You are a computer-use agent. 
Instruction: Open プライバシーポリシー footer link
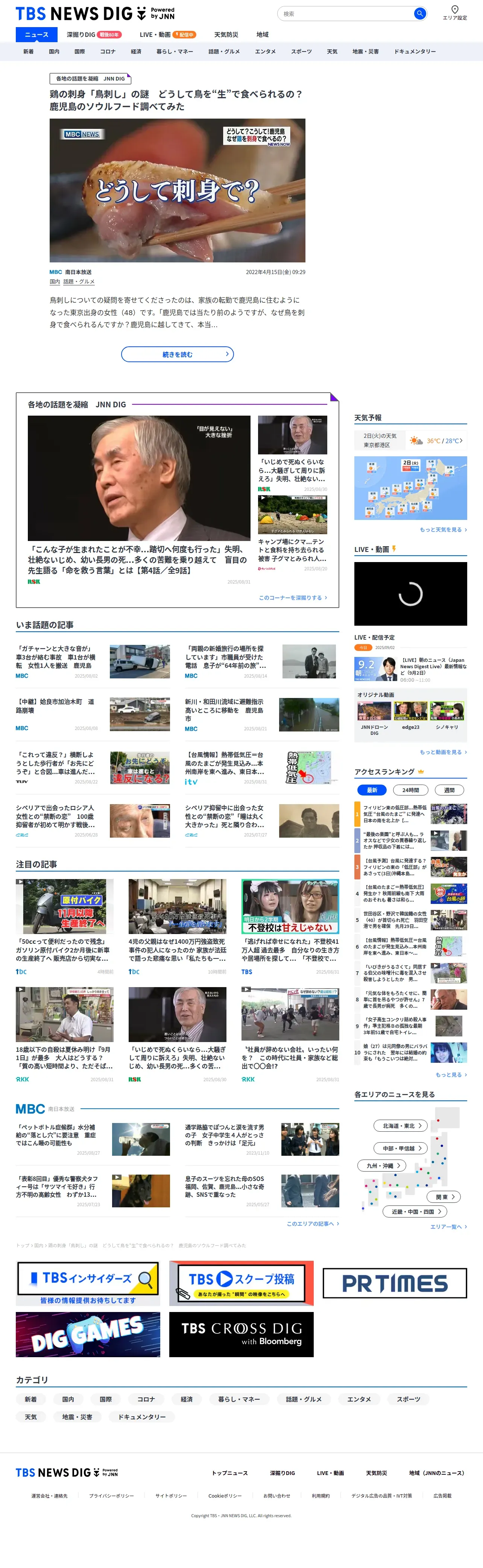tap(111, 1496)
